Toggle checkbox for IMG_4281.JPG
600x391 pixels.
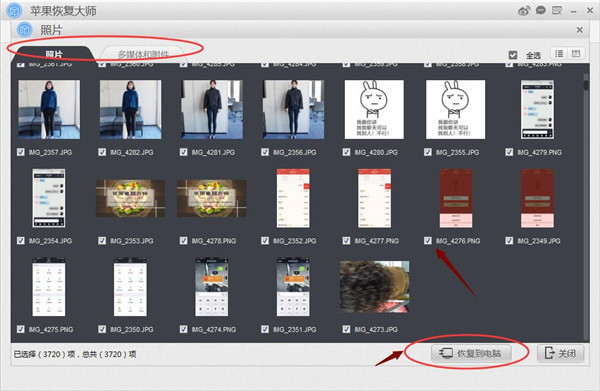pos(183,152)
